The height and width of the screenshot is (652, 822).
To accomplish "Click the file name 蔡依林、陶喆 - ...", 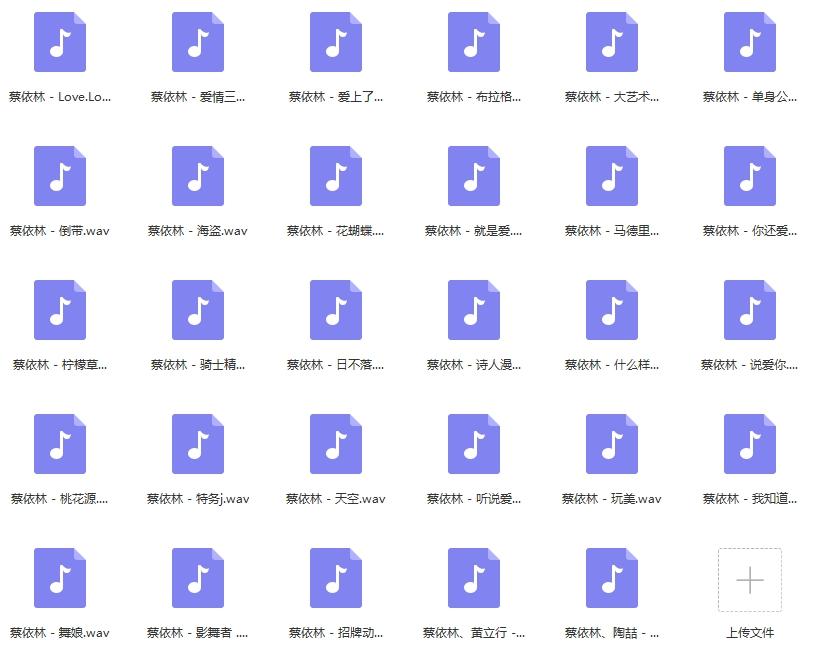I will 612,634.
